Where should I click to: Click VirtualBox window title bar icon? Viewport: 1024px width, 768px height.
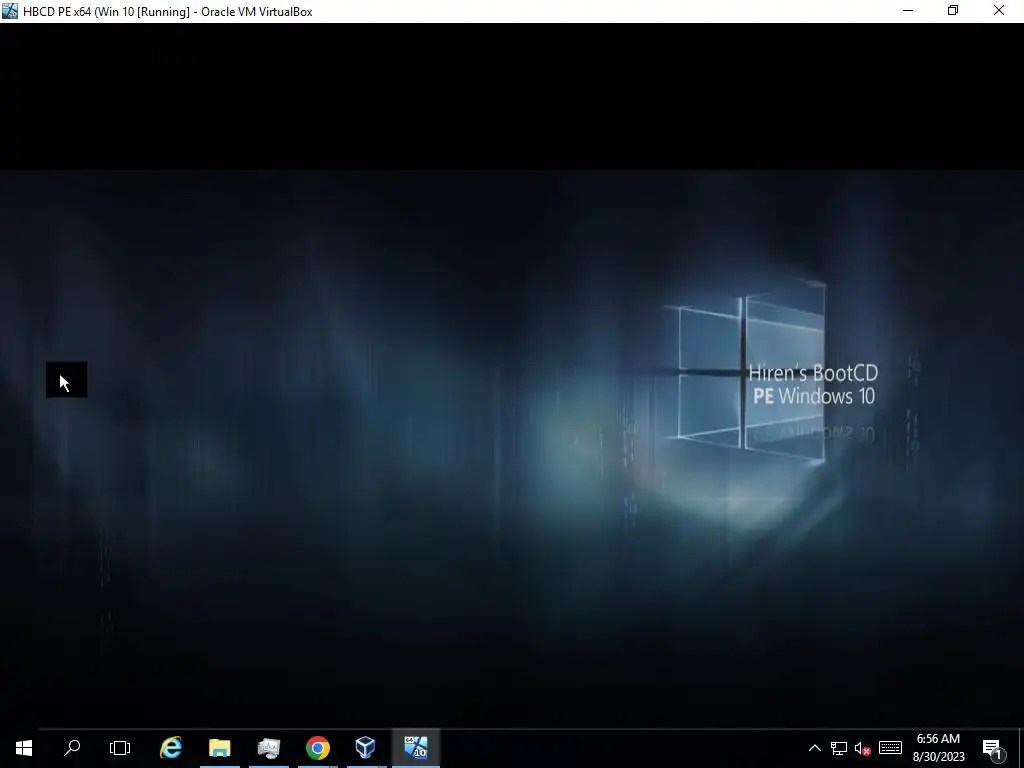coord(10,11)
